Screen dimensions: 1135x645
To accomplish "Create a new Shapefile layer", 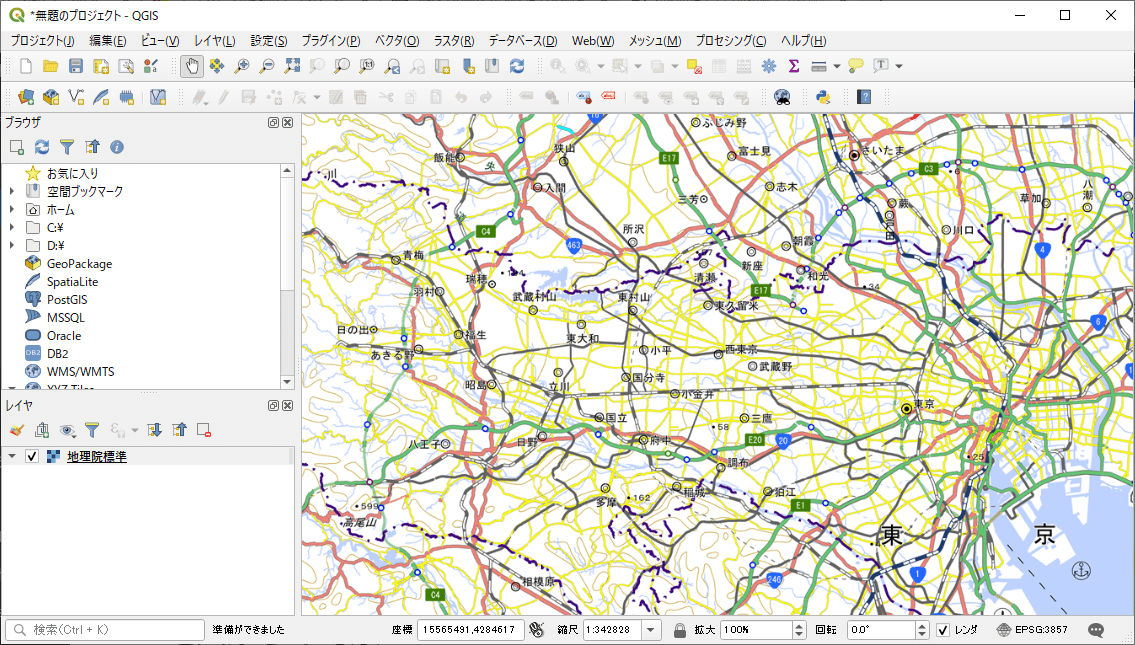I will (76, 97).
